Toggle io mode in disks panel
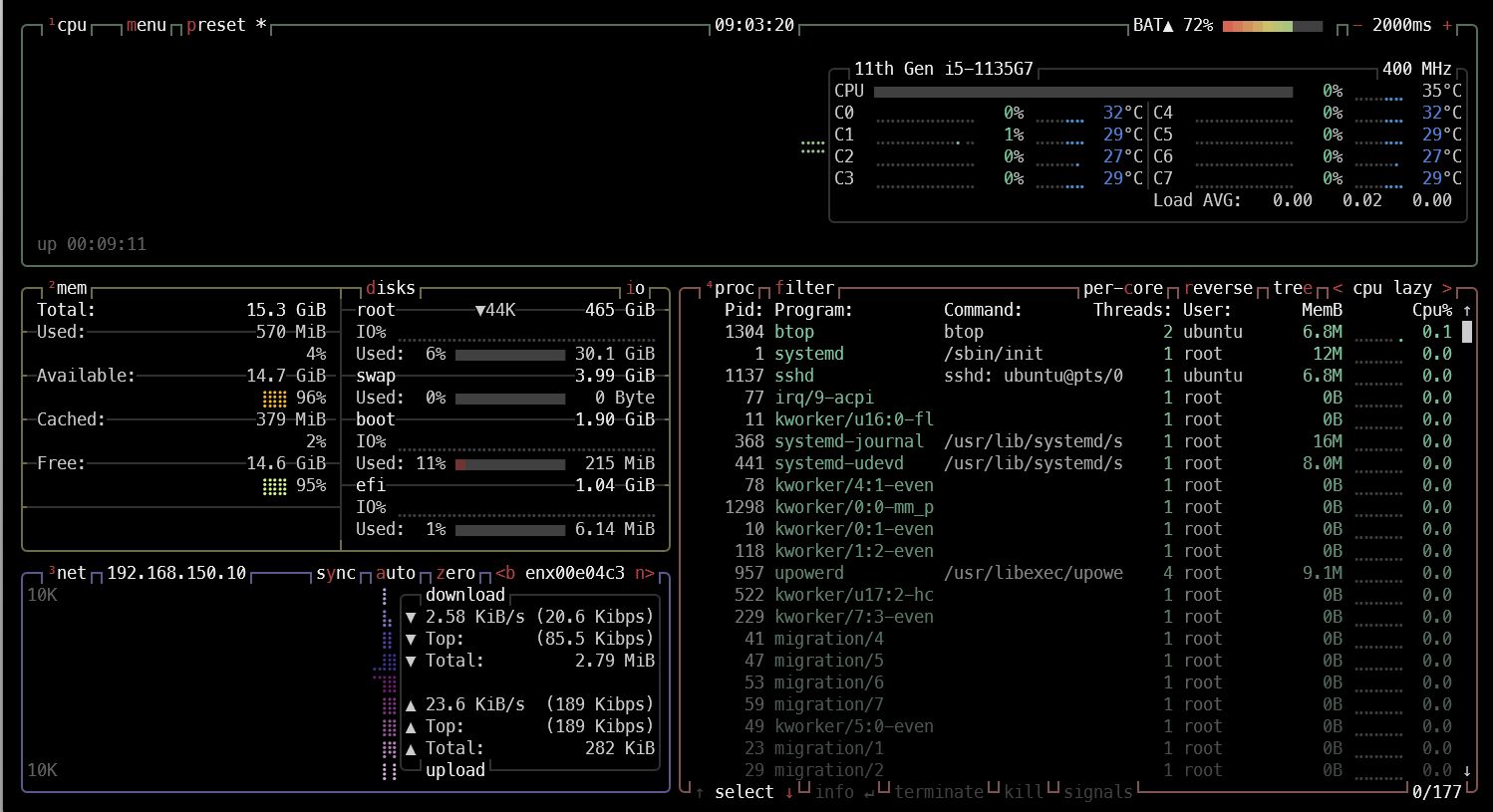The width and height of the screenshot is (1493, 812). pyautogui.click(x=635, y=288)
